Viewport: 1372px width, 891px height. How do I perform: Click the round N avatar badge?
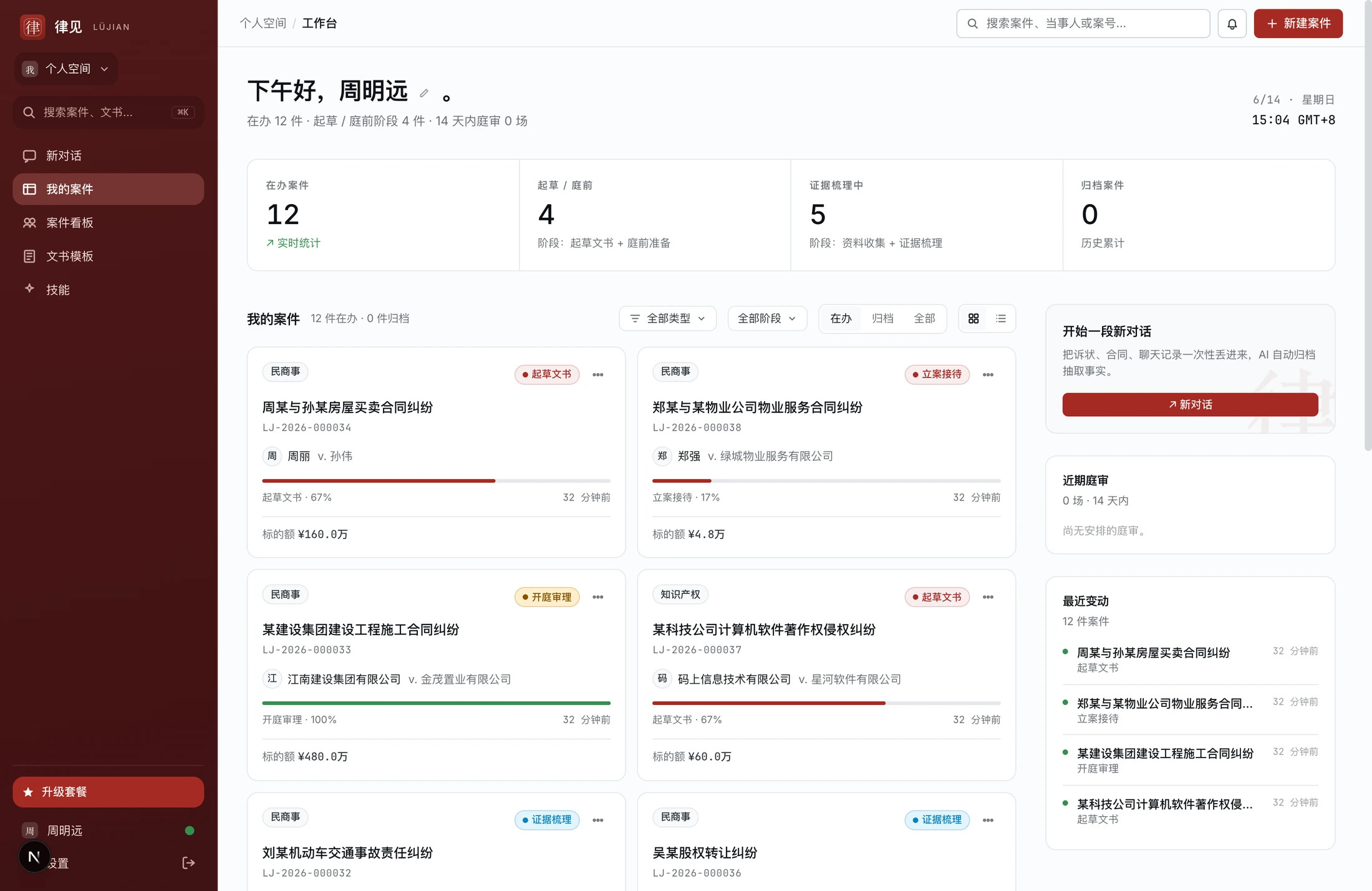(34, 857)
